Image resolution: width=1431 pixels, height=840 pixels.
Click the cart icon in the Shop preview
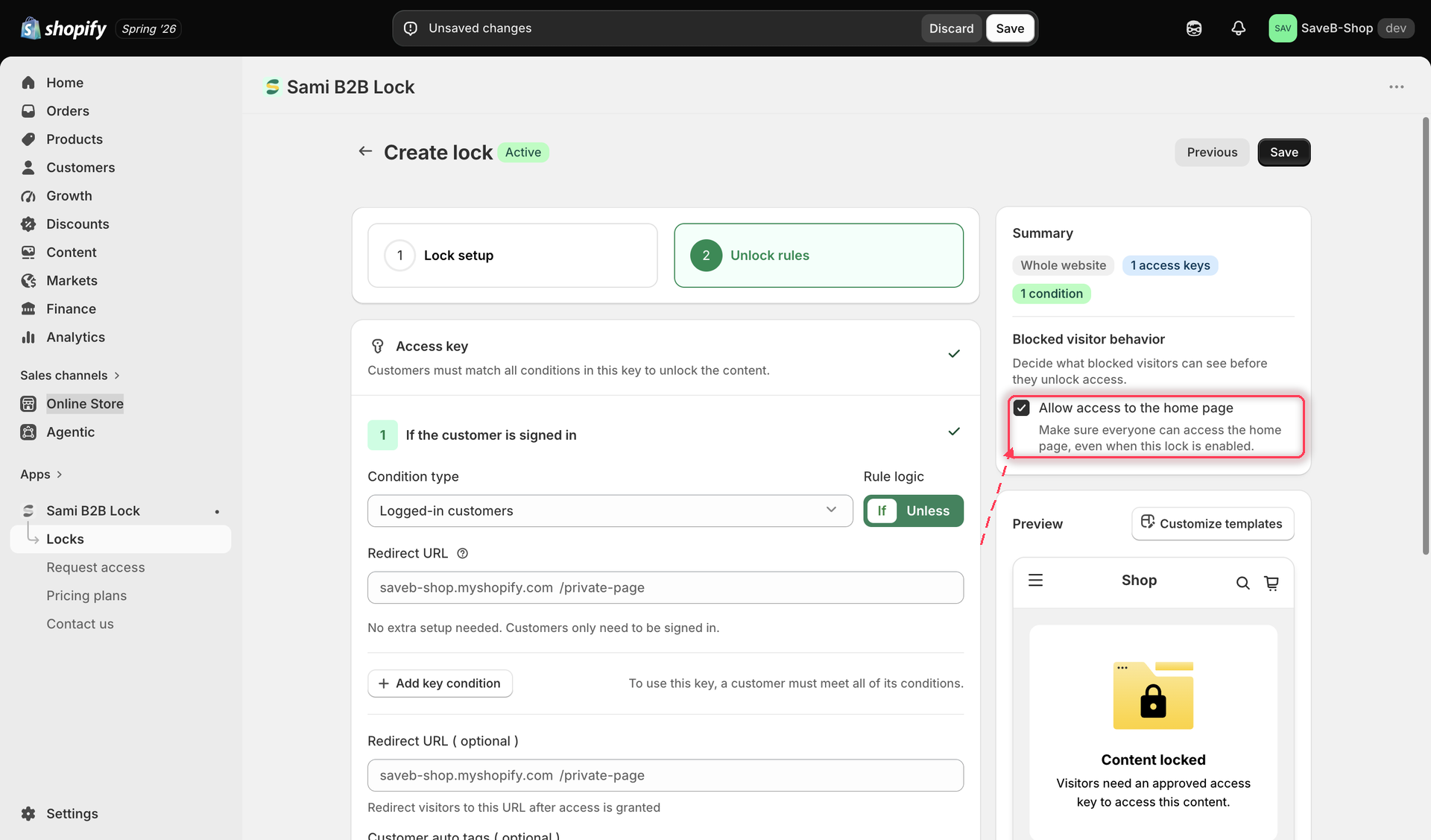(x=1272, y=583)
